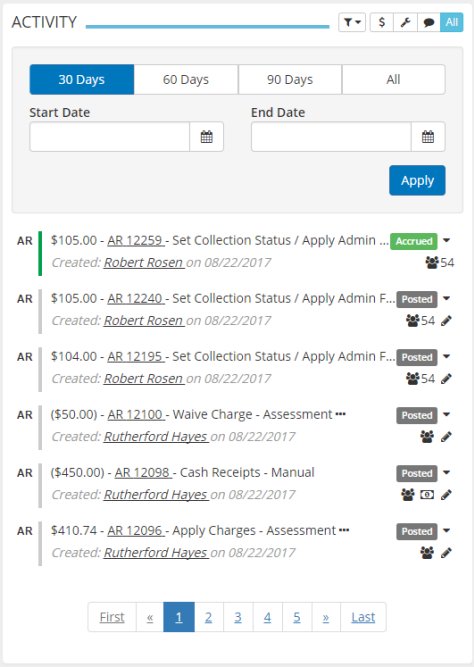Viewport: 474px width, 667px height.
Task: Open the AR 12240 link
Action: pyautogui.click(x=135, y=299)
